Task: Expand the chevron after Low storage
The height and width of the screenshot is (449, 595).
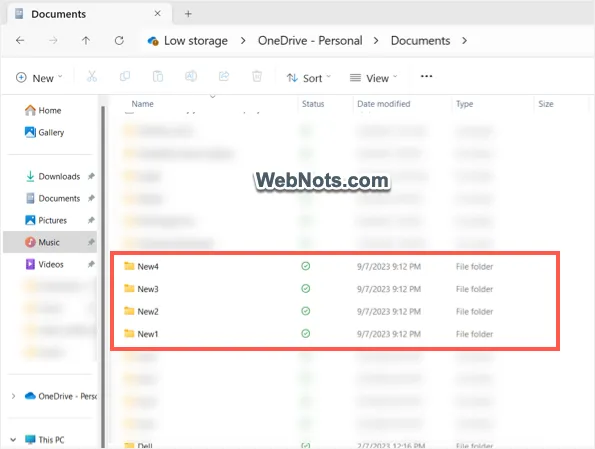Action: (x=243, y=41)
